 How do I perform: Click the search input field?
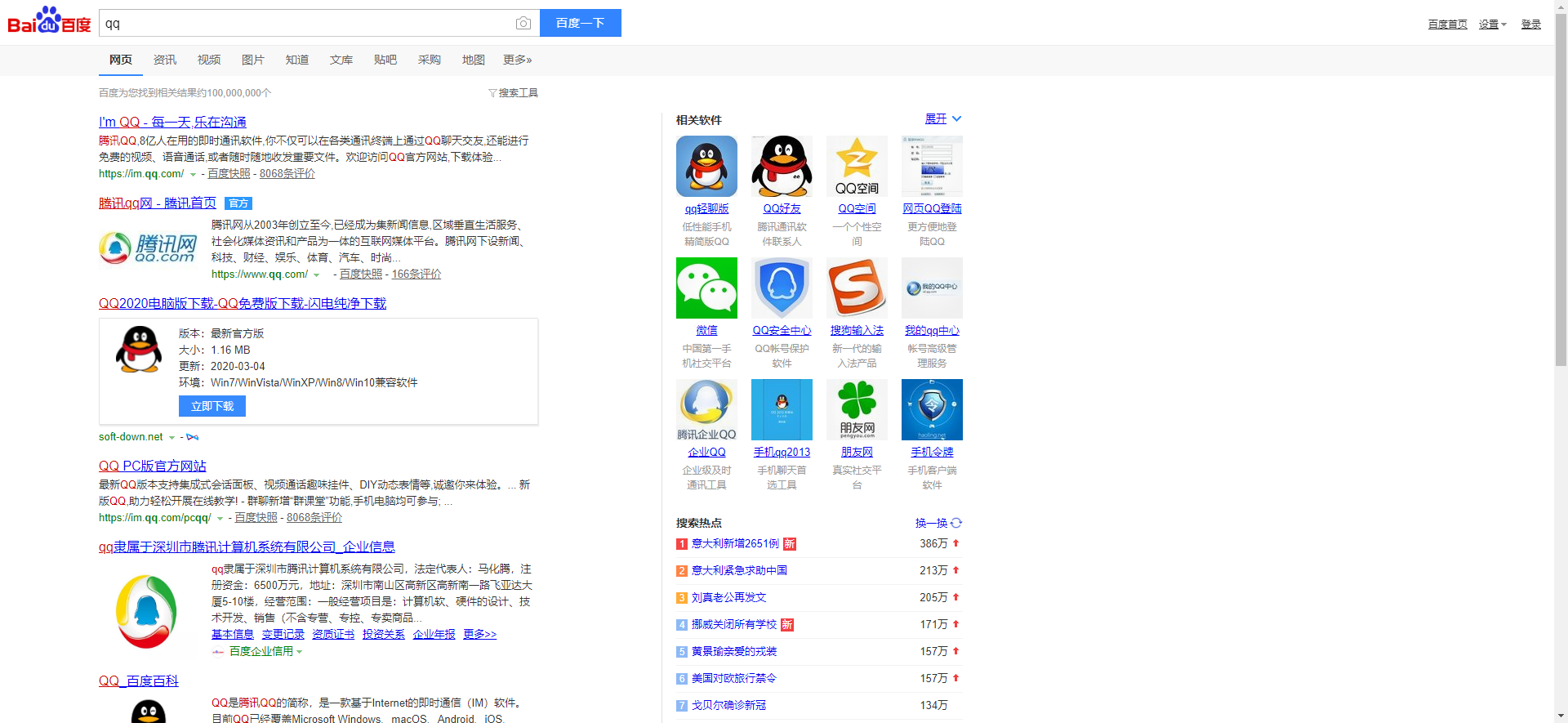(x=306, y=24)
